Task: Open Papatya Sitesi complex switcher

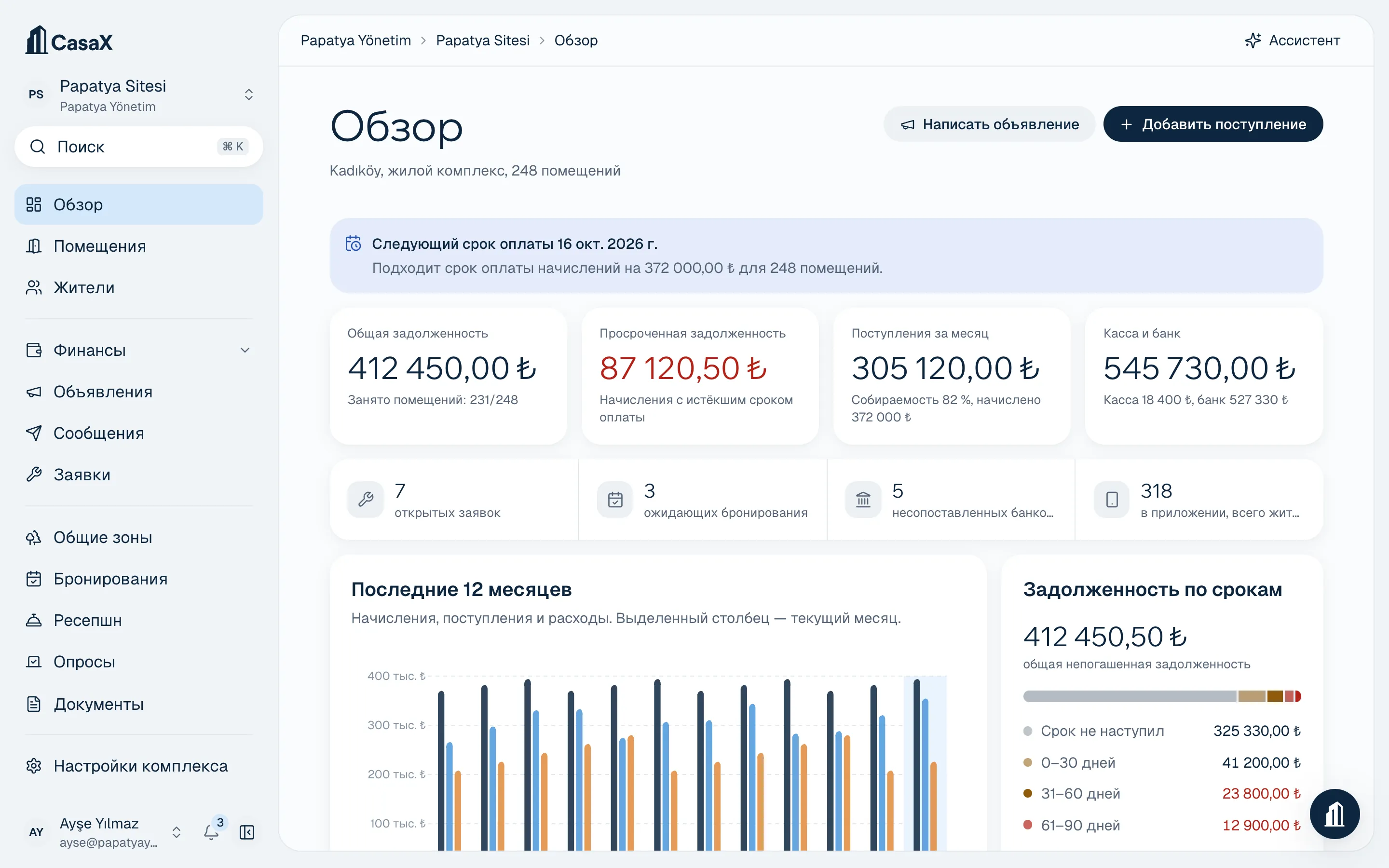Action: pos(139,95)
